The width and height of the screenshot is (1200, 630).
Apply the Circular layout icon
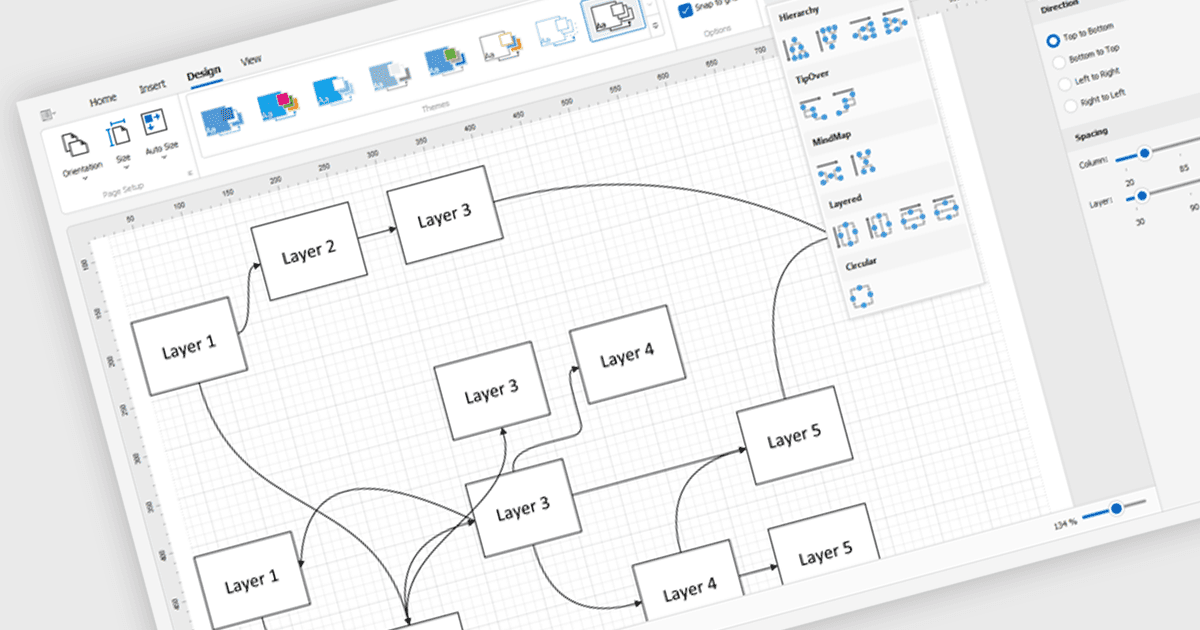point(860,294)
